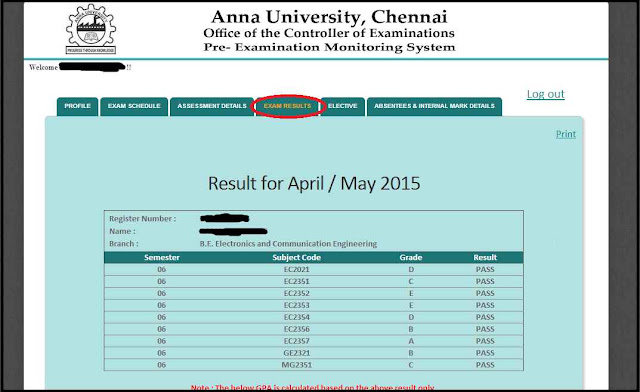Image resolution: width=640 pixels, height=392 pixels.
Task: Click subject code EC2356
Action: [x=297, y=329]
